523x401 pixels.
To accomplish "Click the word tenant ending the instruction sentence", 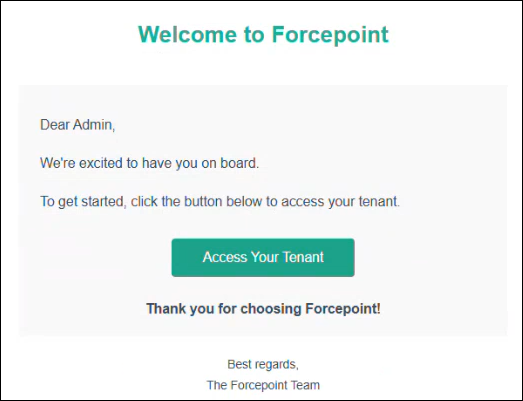I will pyautogui.click(x=379, y=202).
